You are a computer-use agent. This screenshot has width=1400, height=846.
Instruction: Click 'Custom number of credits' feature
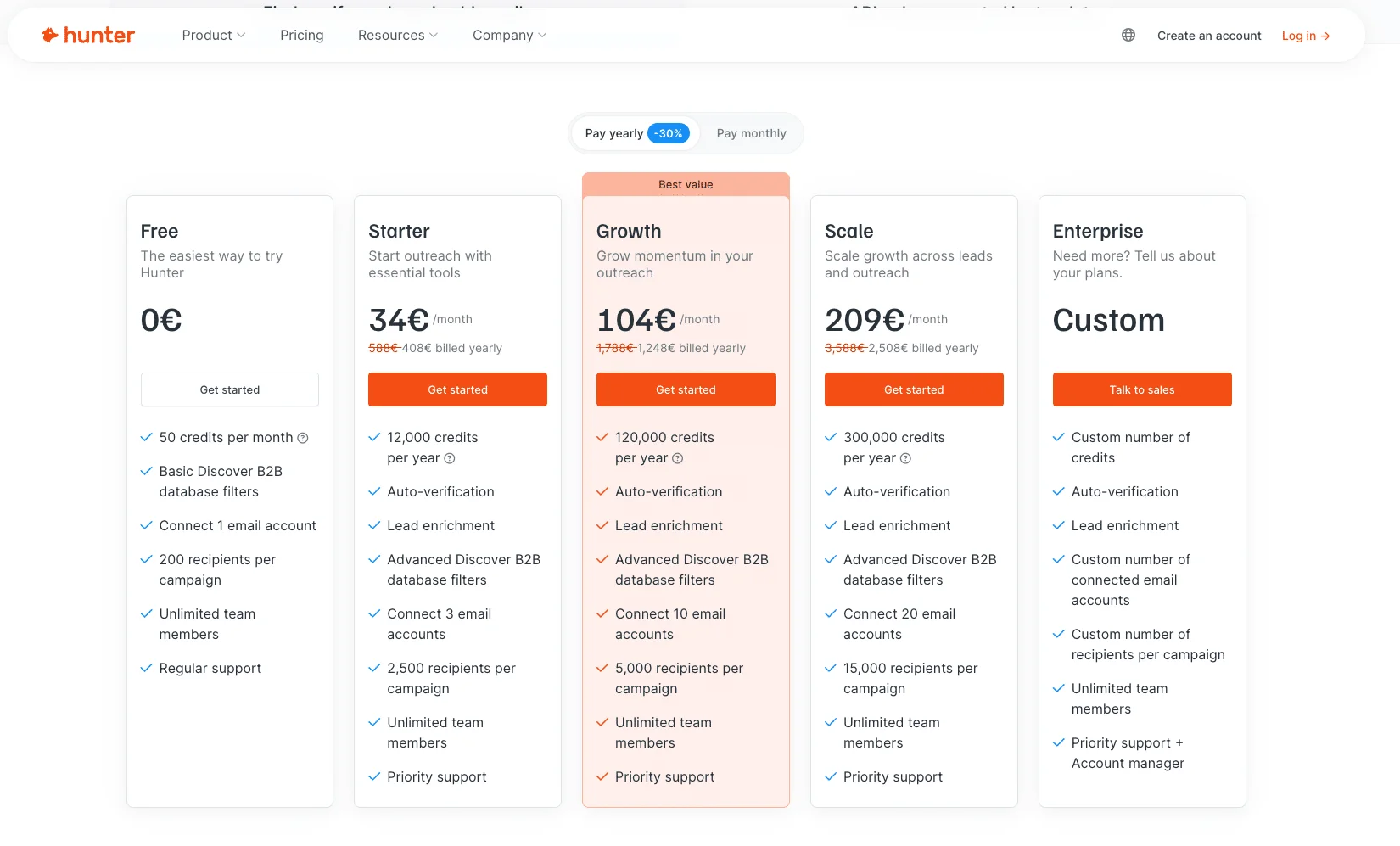point(1130,447)
